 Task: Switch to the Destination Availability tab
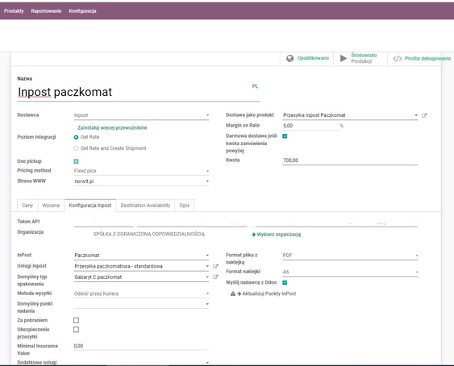tap(145, 205)
